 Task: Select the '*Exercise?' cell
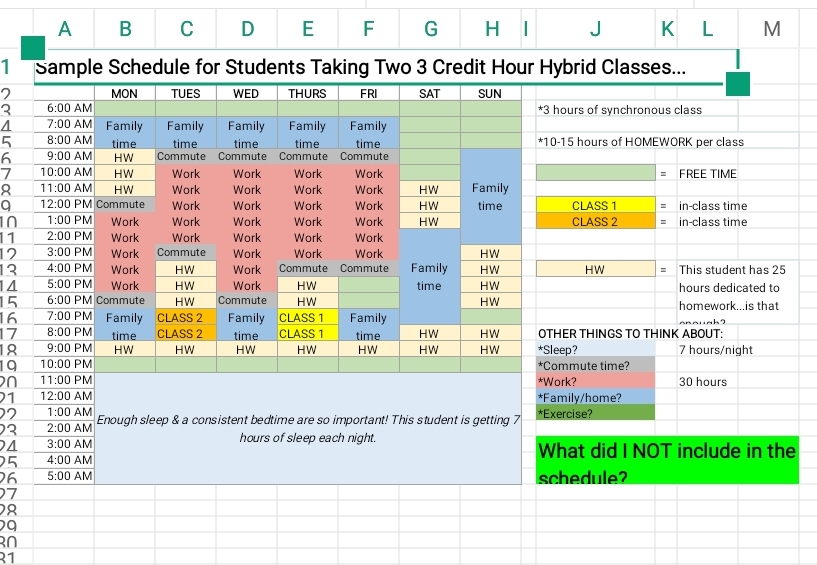pos(596,413)
